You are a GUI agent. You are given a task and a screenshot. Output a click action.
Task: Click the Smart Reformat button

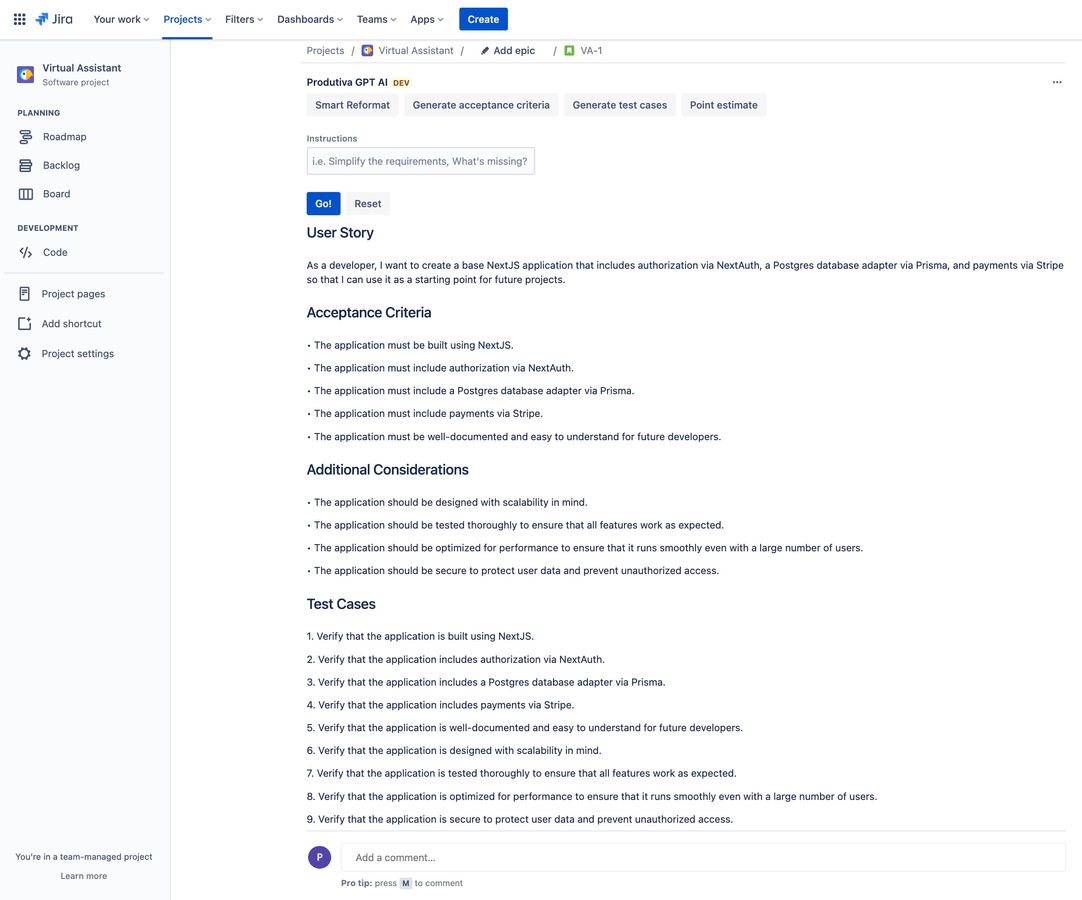352,105
